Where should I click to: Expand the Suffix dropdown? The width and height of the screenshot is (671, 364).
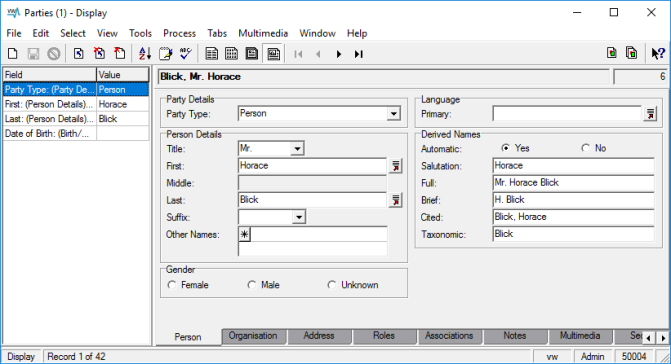[x=299, y=217]
